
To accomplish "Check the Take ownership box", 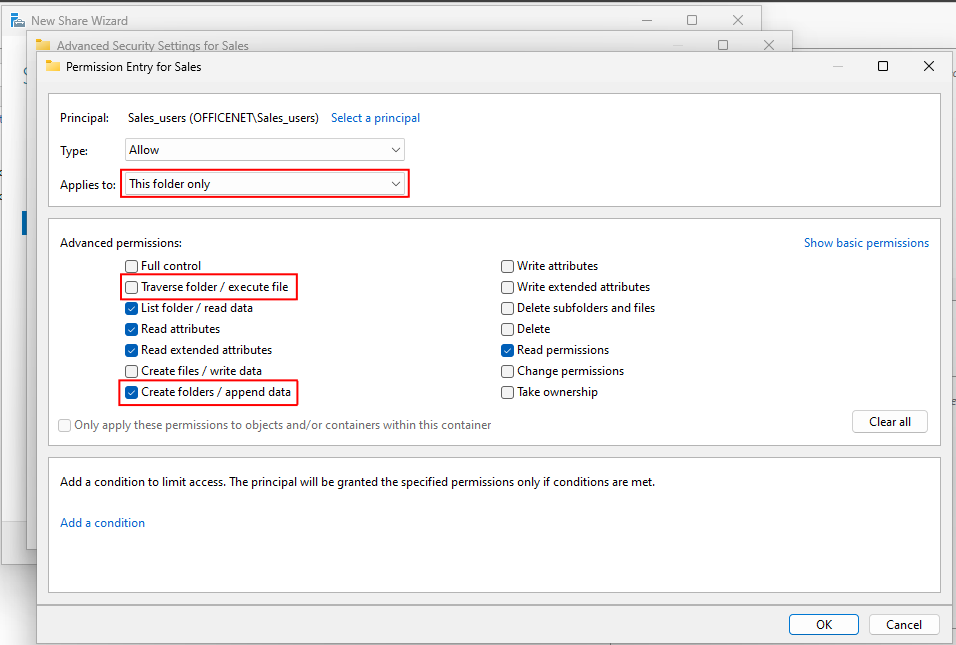I will (x=507, y=393).
